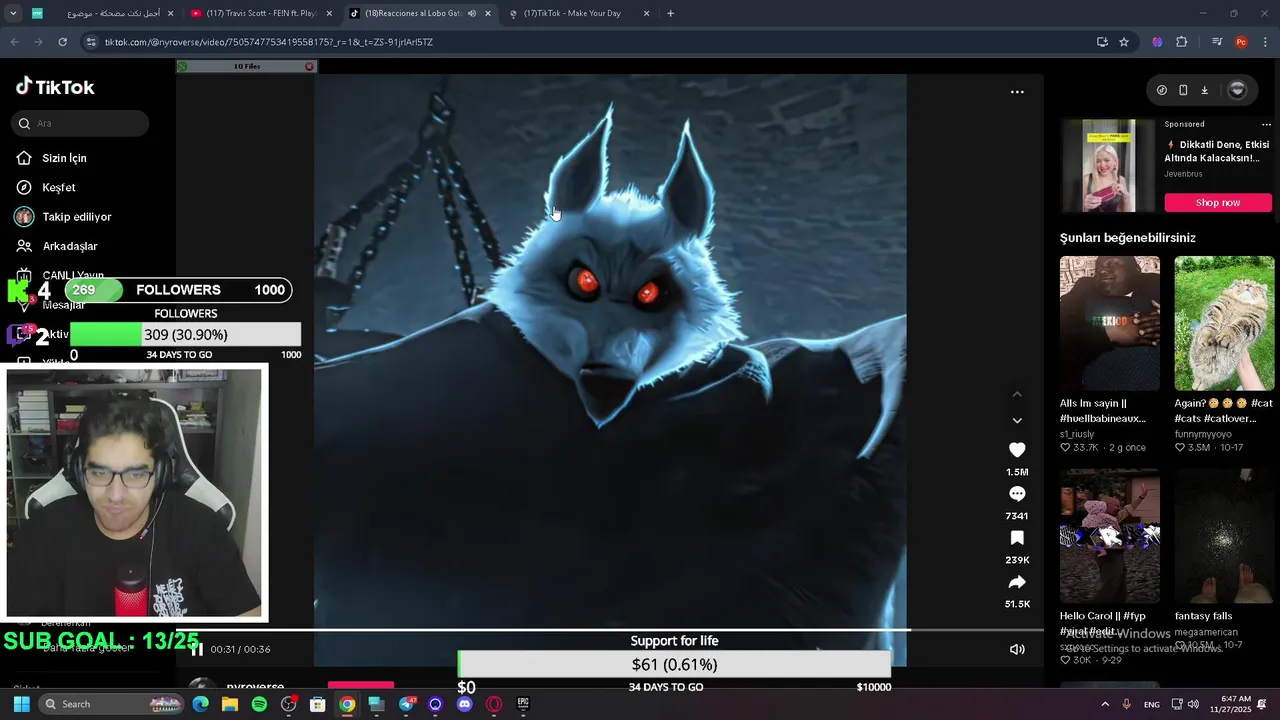Switch to the Arabic-titled first tab
This screenshot has height=720, width=1280.
(x=103, y=14)
